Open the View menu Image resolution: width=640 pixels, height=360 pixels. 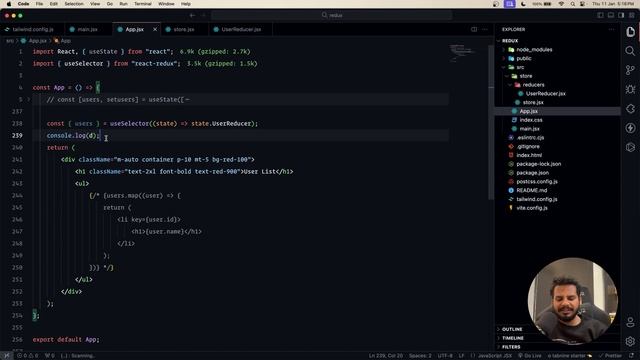[x=95, y=4]
